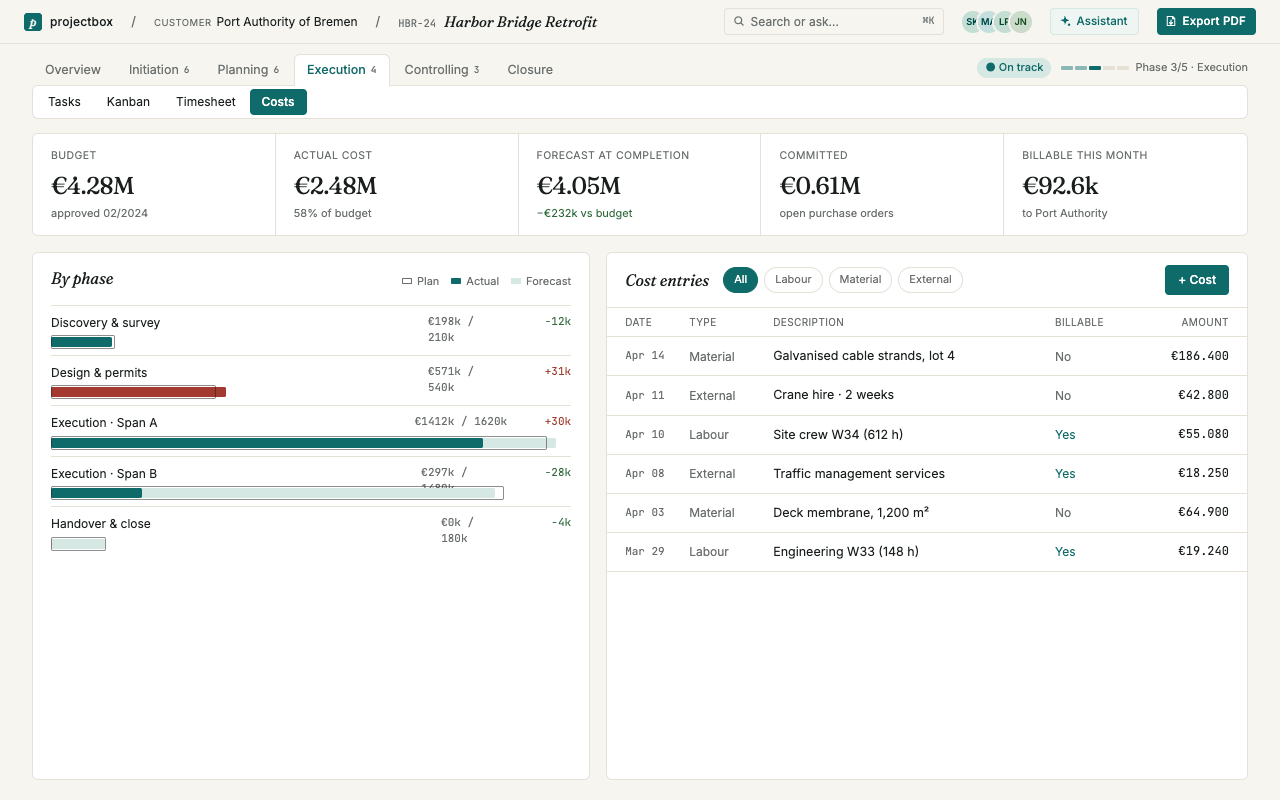Viewport: 1280px width, 800px height.
Task: Click the BUDGET '€4.28M' card
Action: pos(154,185)
